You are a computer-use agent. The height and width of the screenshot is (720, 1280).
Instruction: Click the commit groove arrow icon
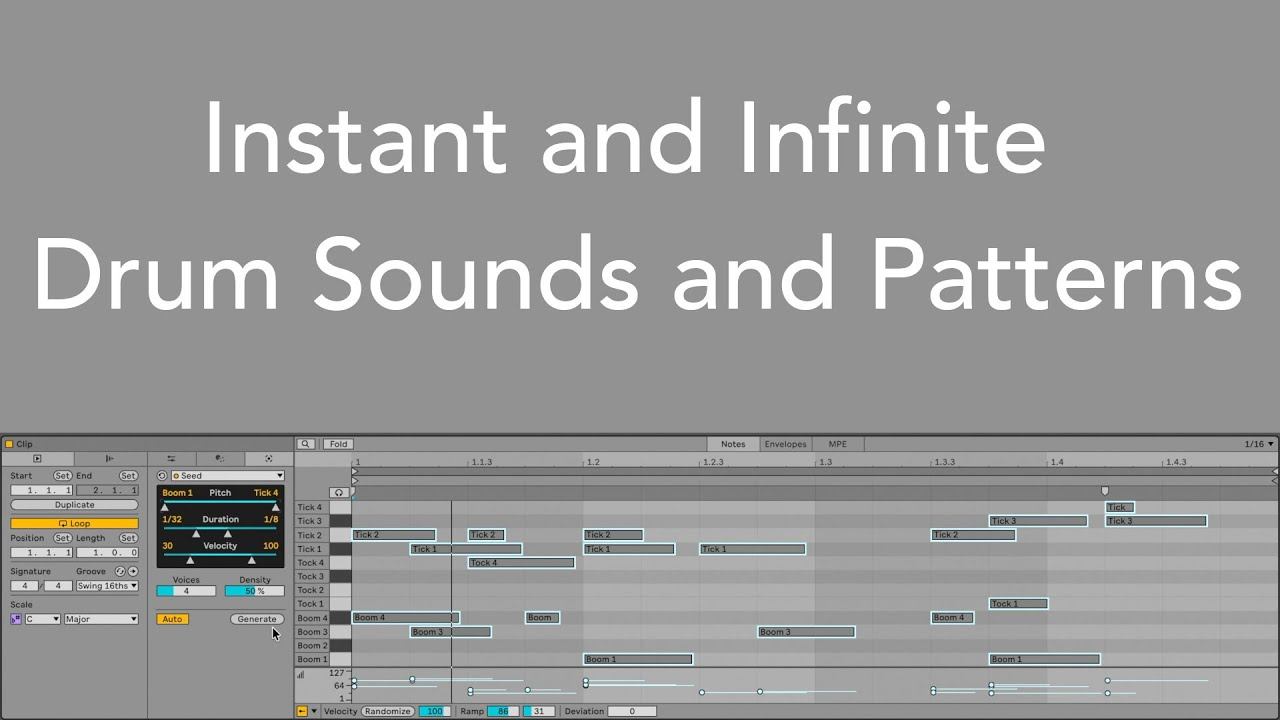tap(133, 571)
